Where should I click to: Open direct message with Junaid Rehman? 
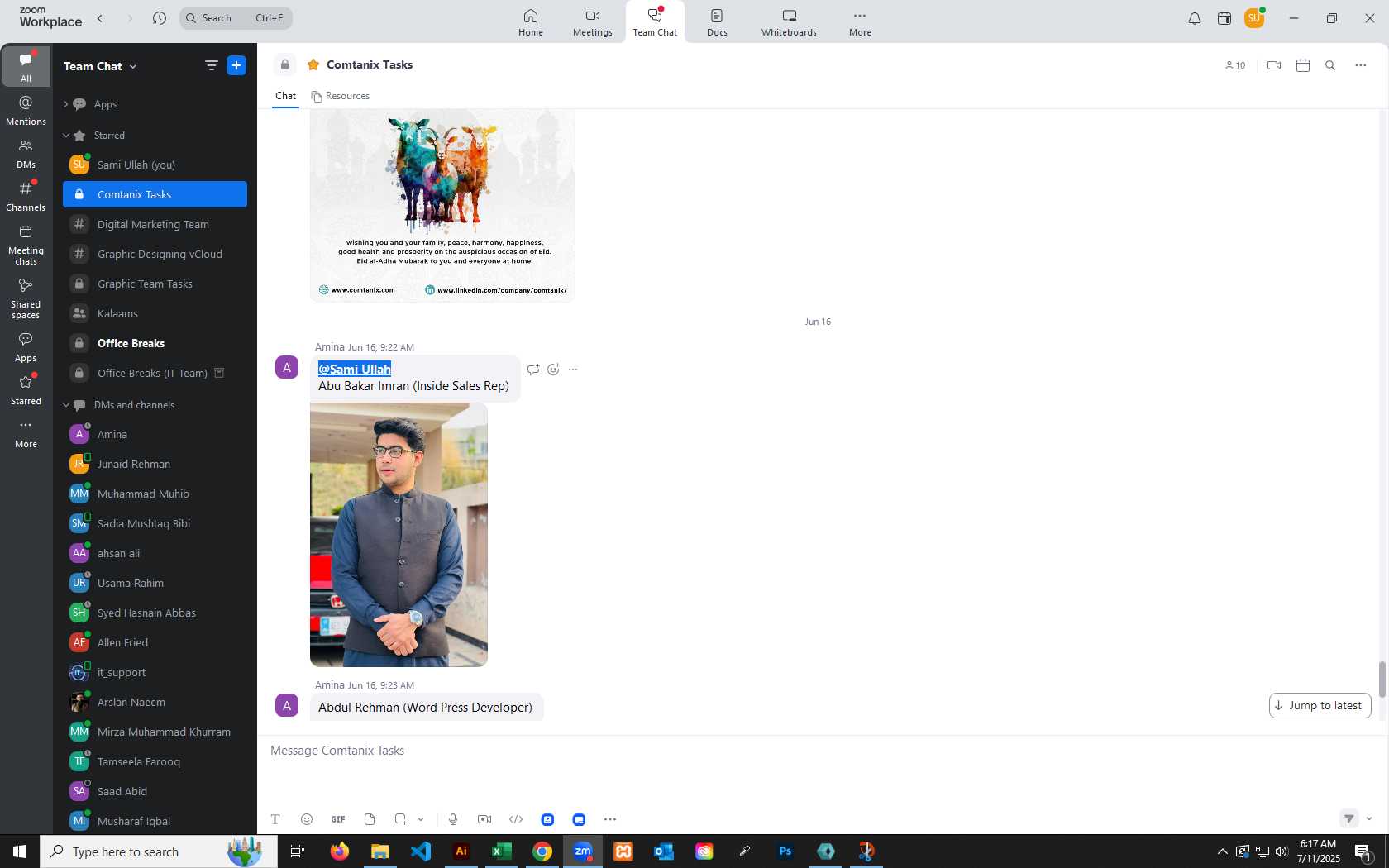[155, 464]
